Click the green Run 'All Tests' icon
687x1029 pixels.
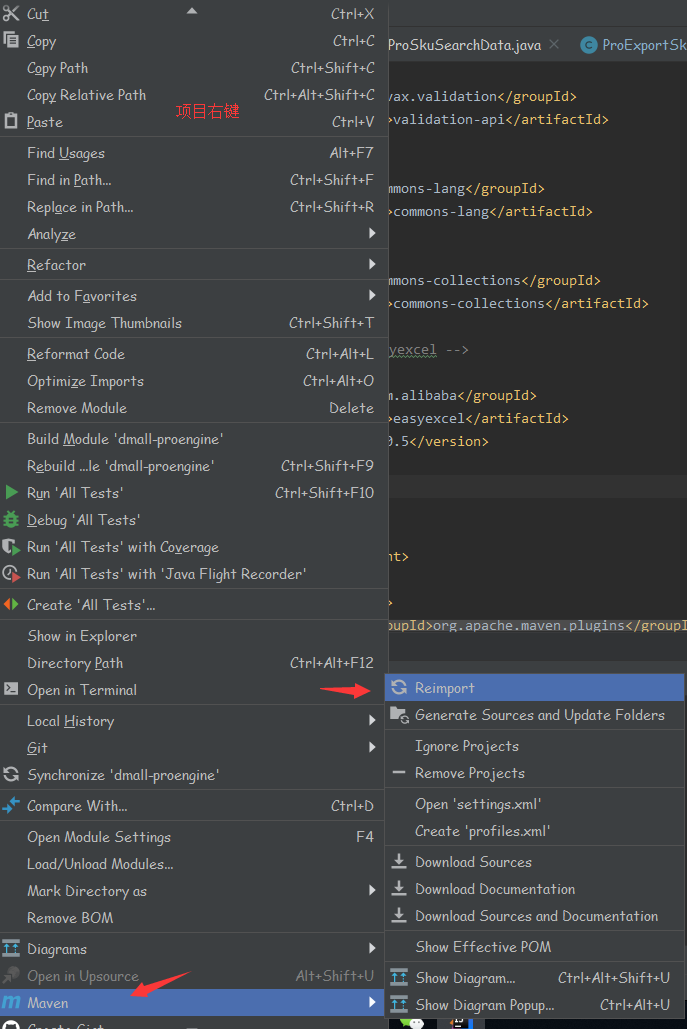pyautogui.click(x=11, y=493)
